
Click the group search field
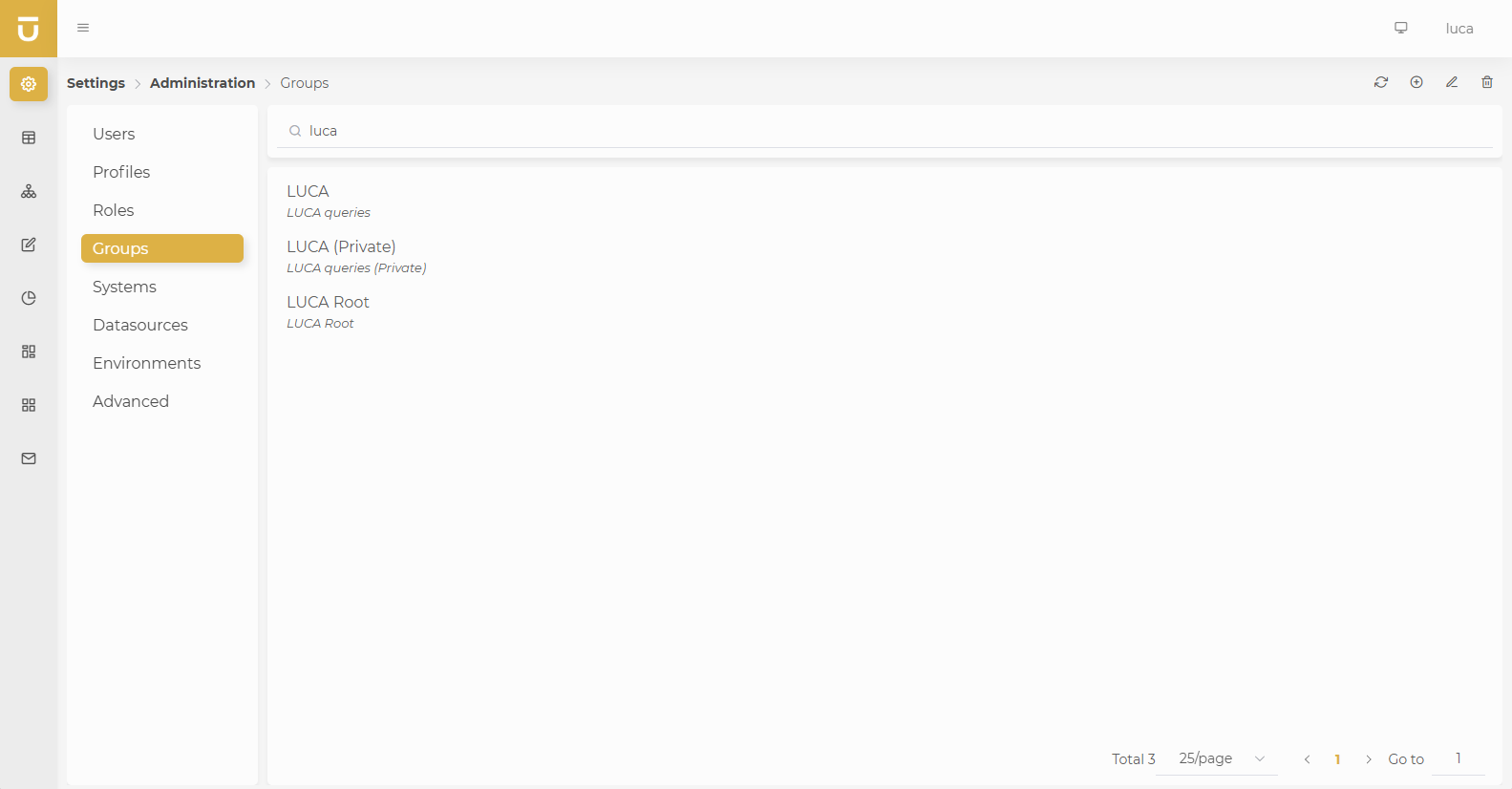888,131
